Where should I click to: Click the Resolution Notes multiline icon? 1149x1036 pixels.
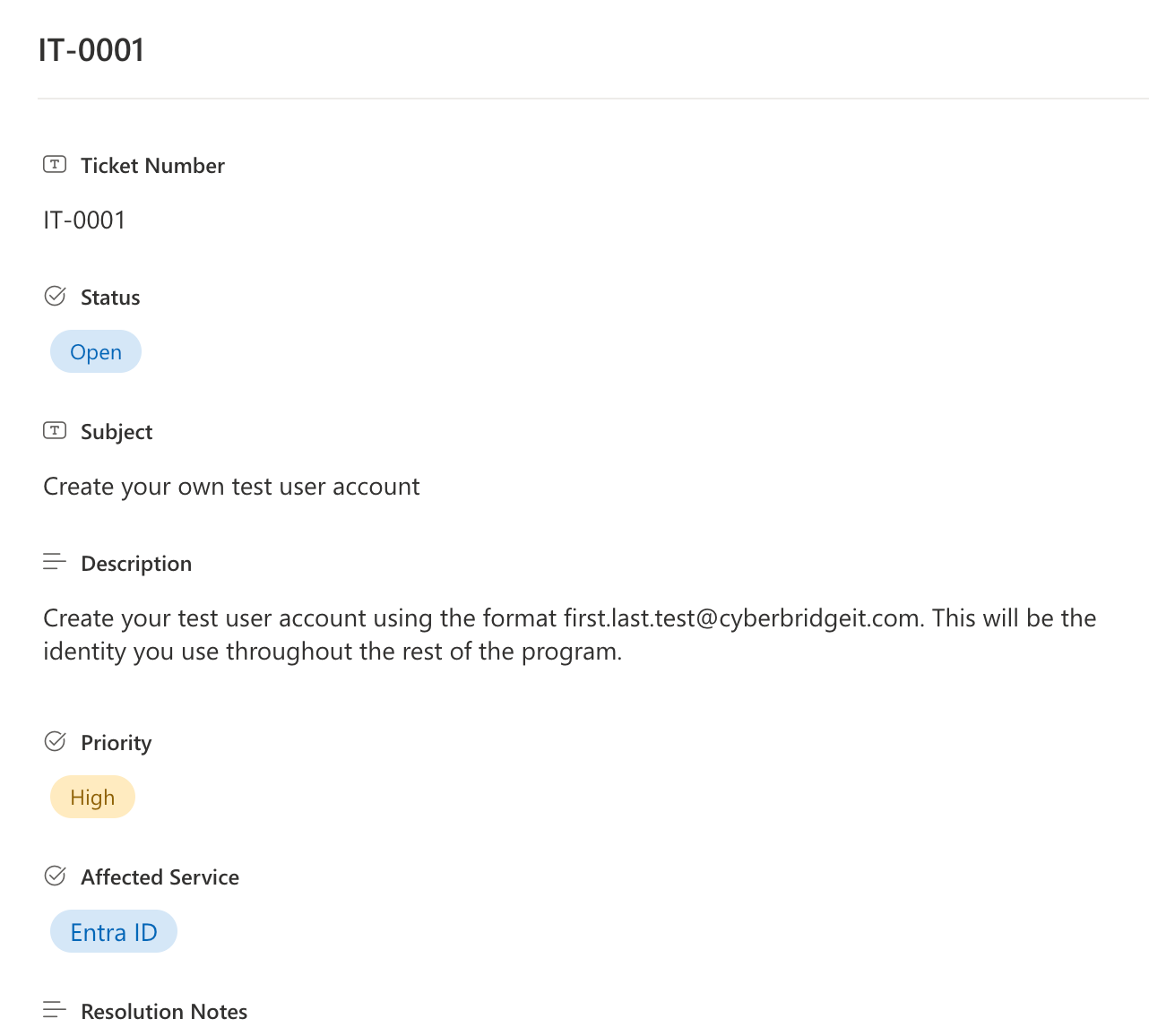[55, 1010]
